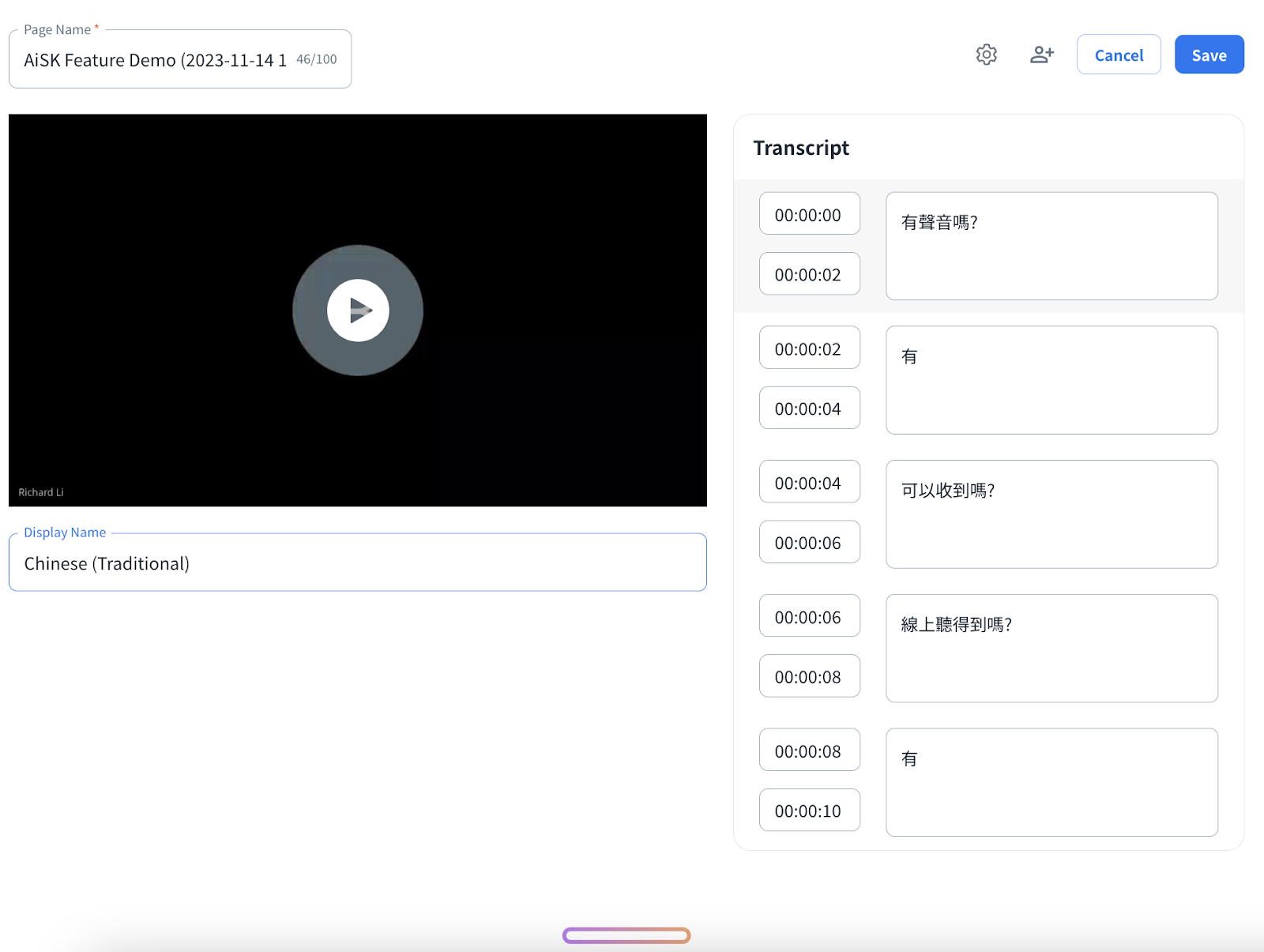Select second segment's 00:00:02 start time
Viewport: 1264px width, 952px height.
click(x=809, y=348)
